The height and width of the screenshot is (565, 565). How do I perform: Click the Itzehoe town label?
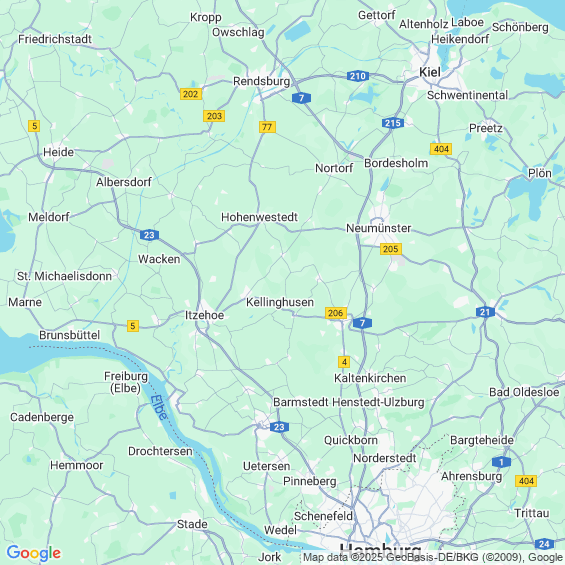pyautogui.click(x=204, y=315)
